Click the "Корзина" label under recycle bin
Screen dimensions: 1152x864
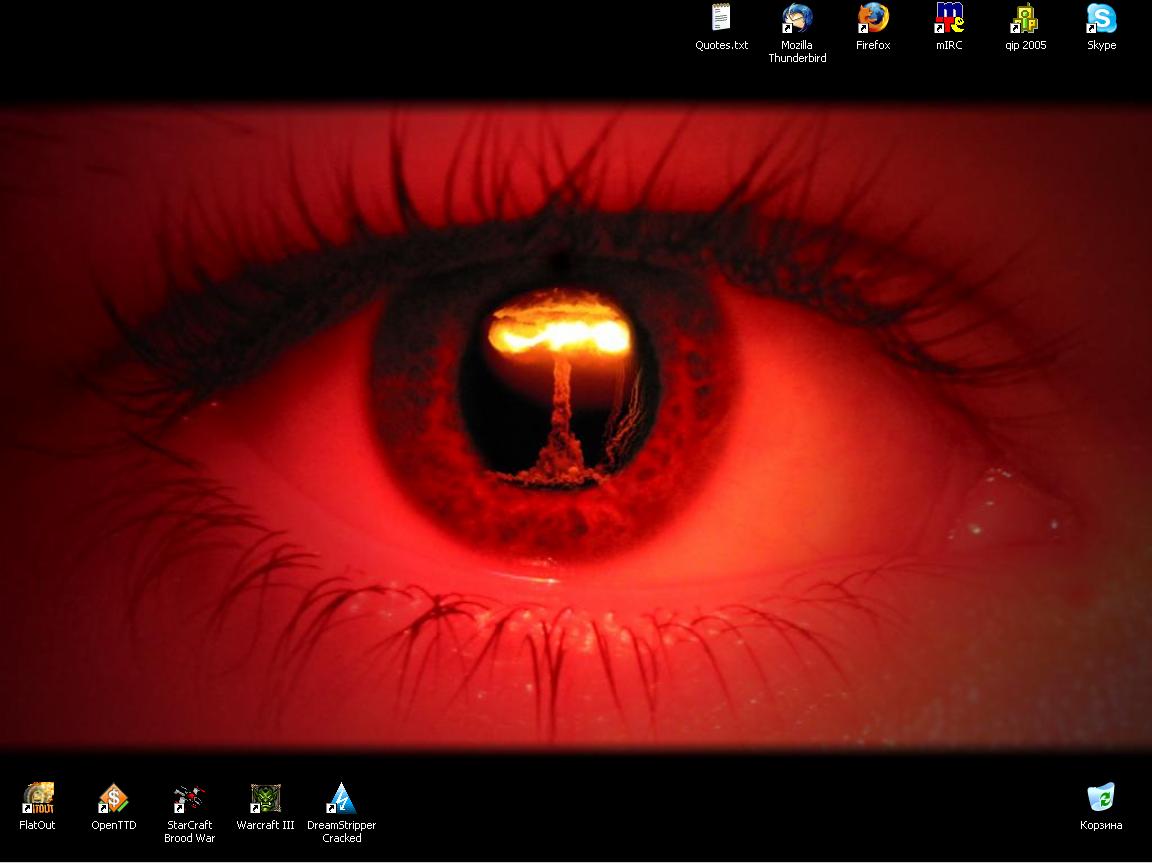point(1101,825)
